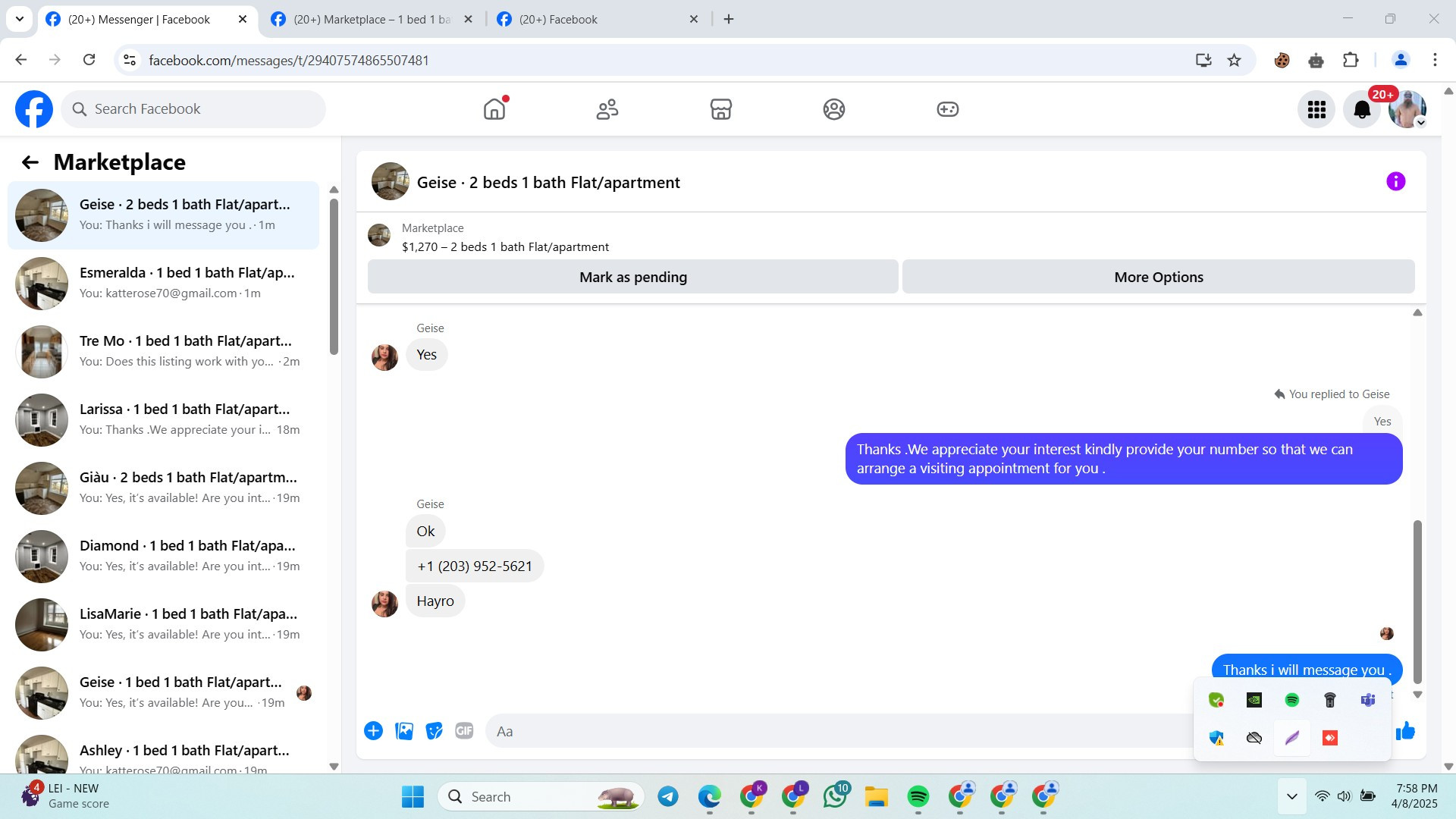Image resolution: width=1456 pixels, height=819 pixels.
Task: Open the notifications bell
Action: click(x=1362, y=110)
